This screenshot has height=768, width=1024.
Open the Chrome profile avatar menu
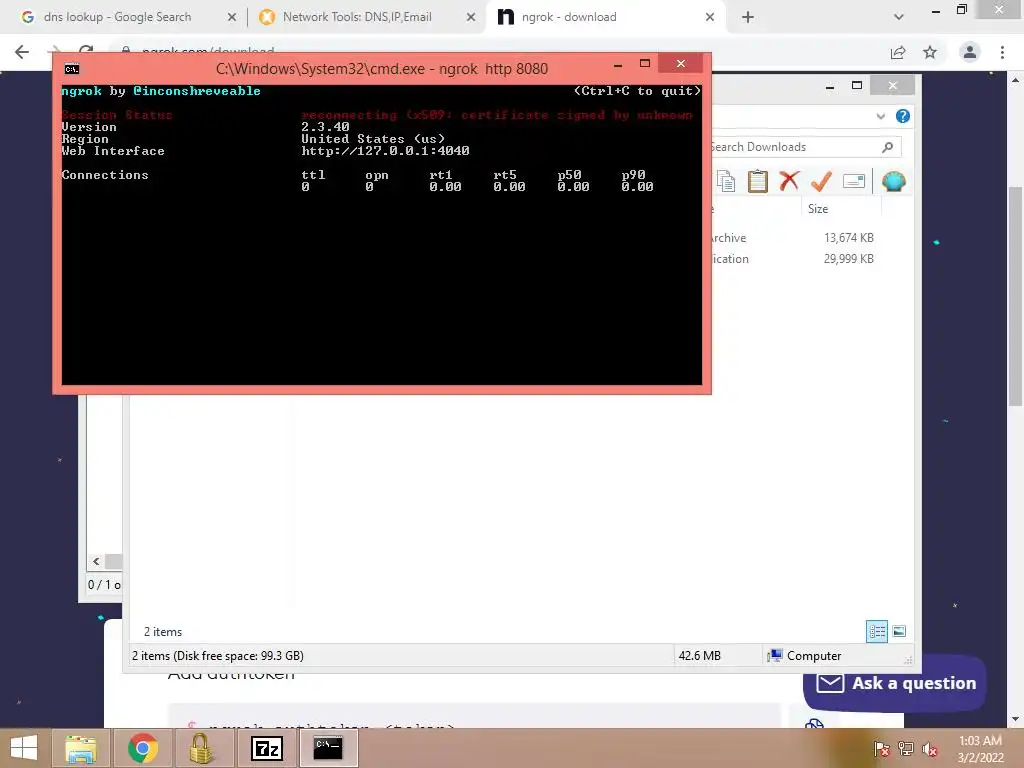coord(969,52)
